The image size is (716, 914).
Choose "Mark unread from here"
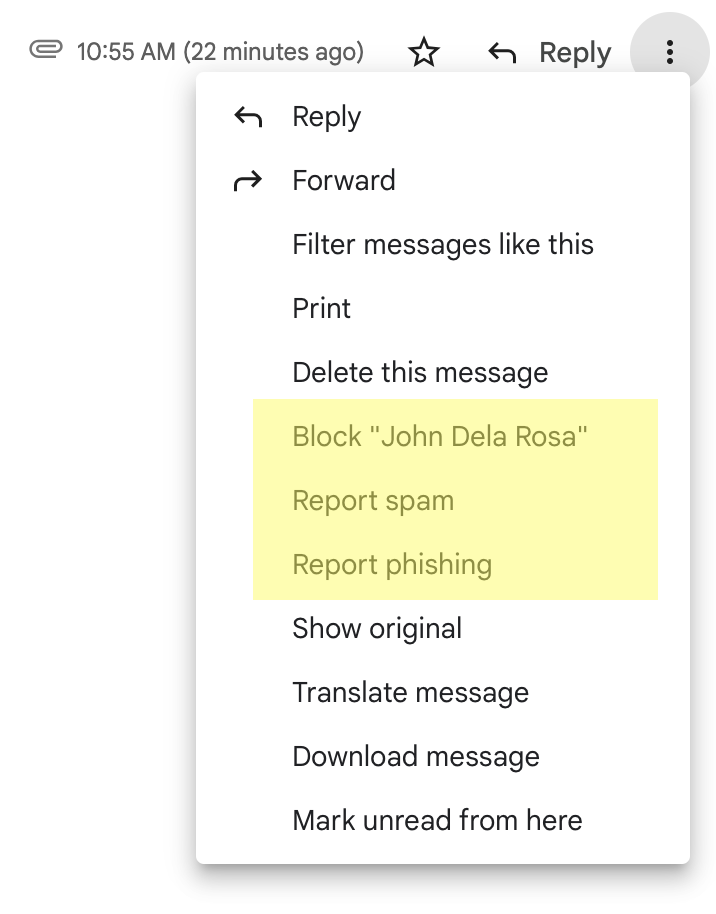click(x=437, y=821)
